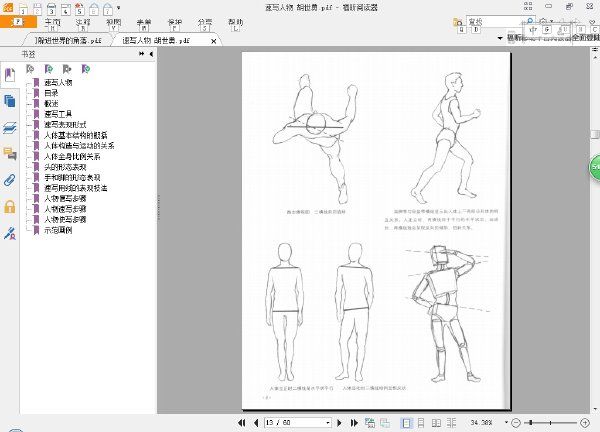Image resolution: width=600 pixels, height=432 pixels.
Task: Open the zoom percentage dropdown arrow
Action: (506, 422)
